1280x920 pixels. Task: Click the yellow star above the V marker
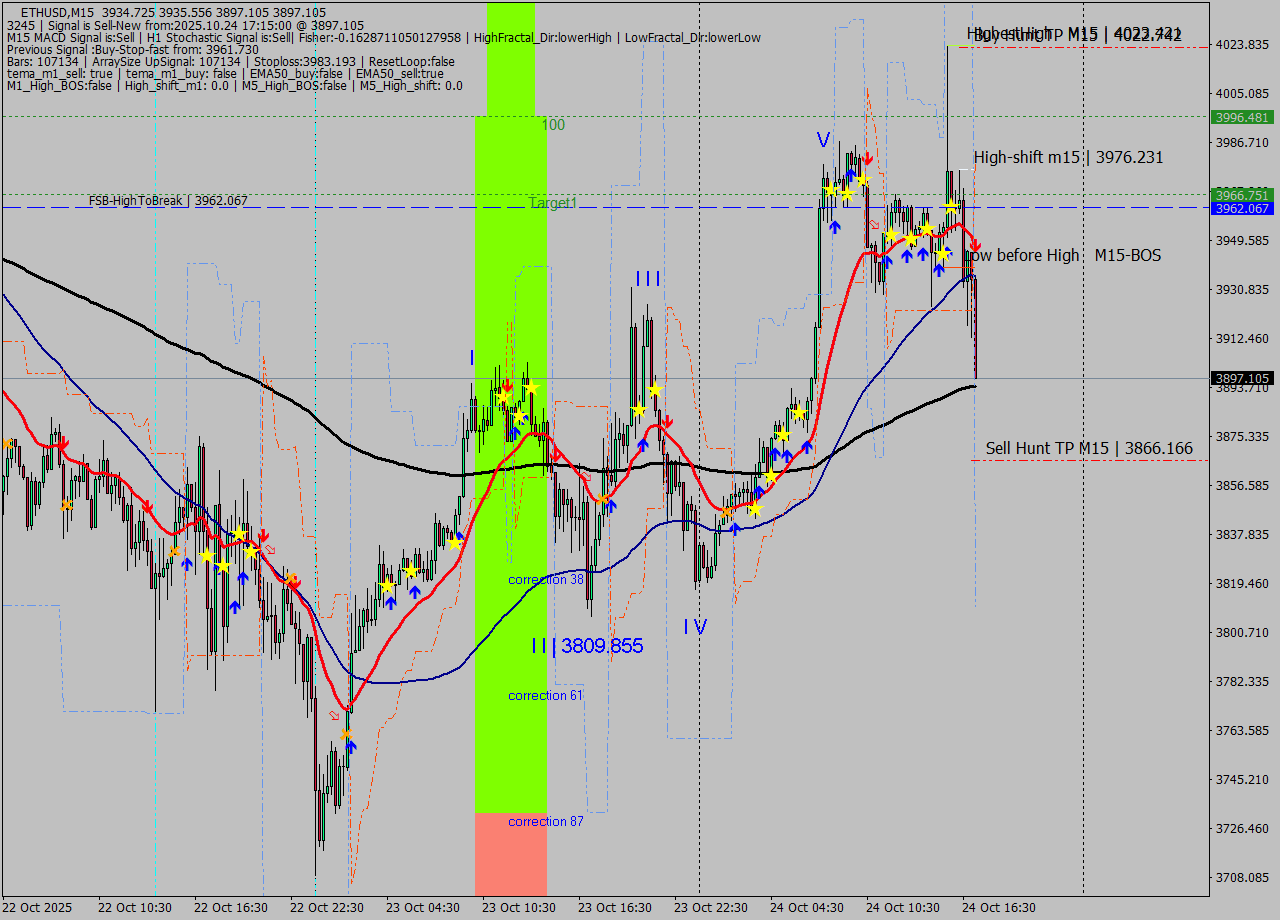coord(862,180)
